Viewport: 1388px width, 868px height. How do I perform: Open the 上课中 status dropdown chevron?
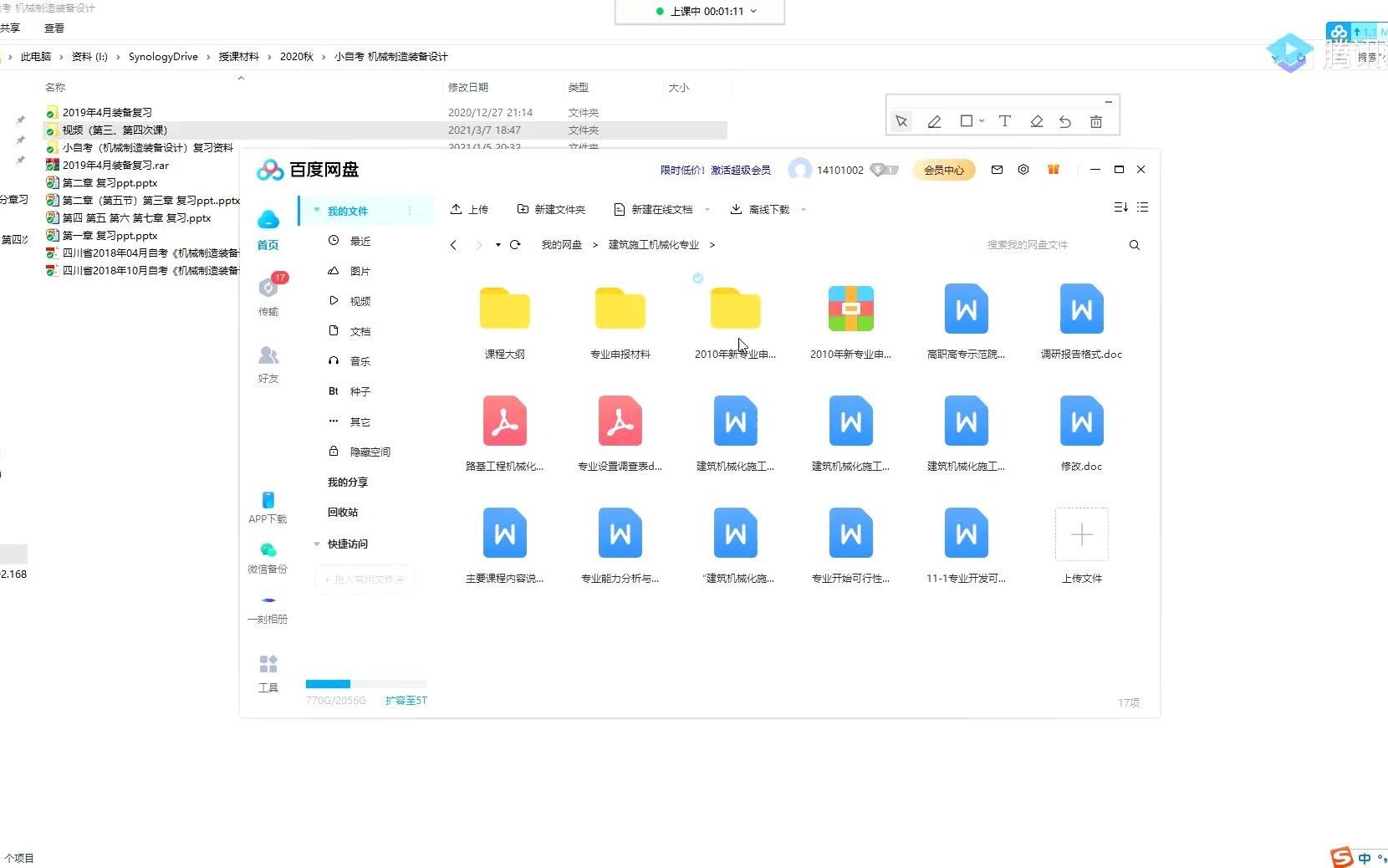[753, 11]
